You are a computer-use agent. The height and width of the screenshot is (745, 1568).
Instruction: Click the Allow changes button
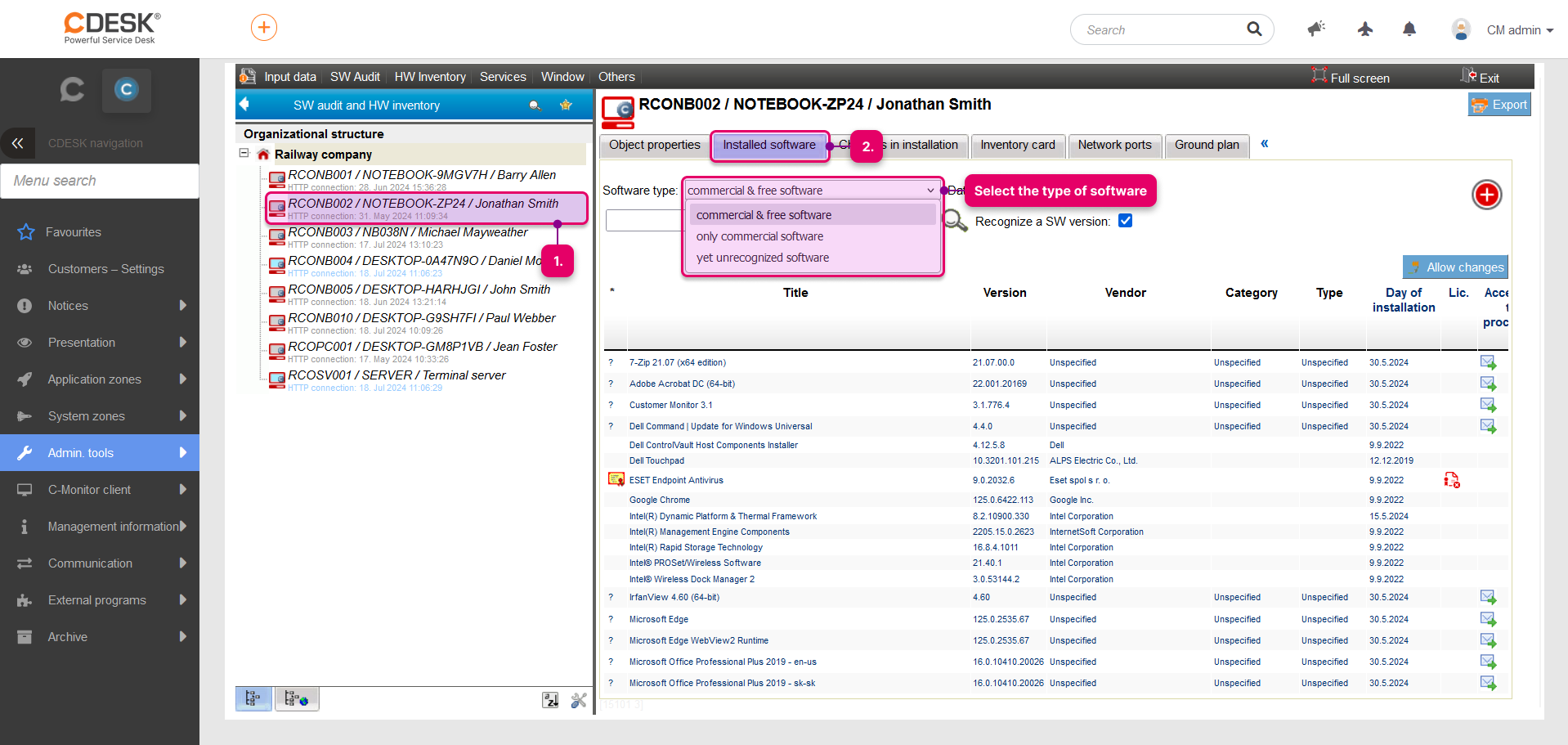coord(1455,267)
